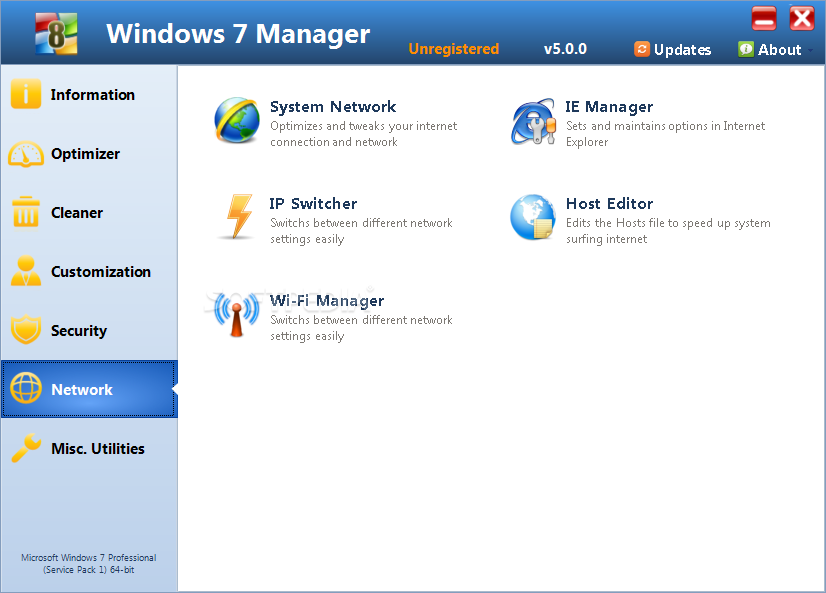Switch to the Cleaner tab
This screenshot has width=826, height=593.
pos(89,212)
